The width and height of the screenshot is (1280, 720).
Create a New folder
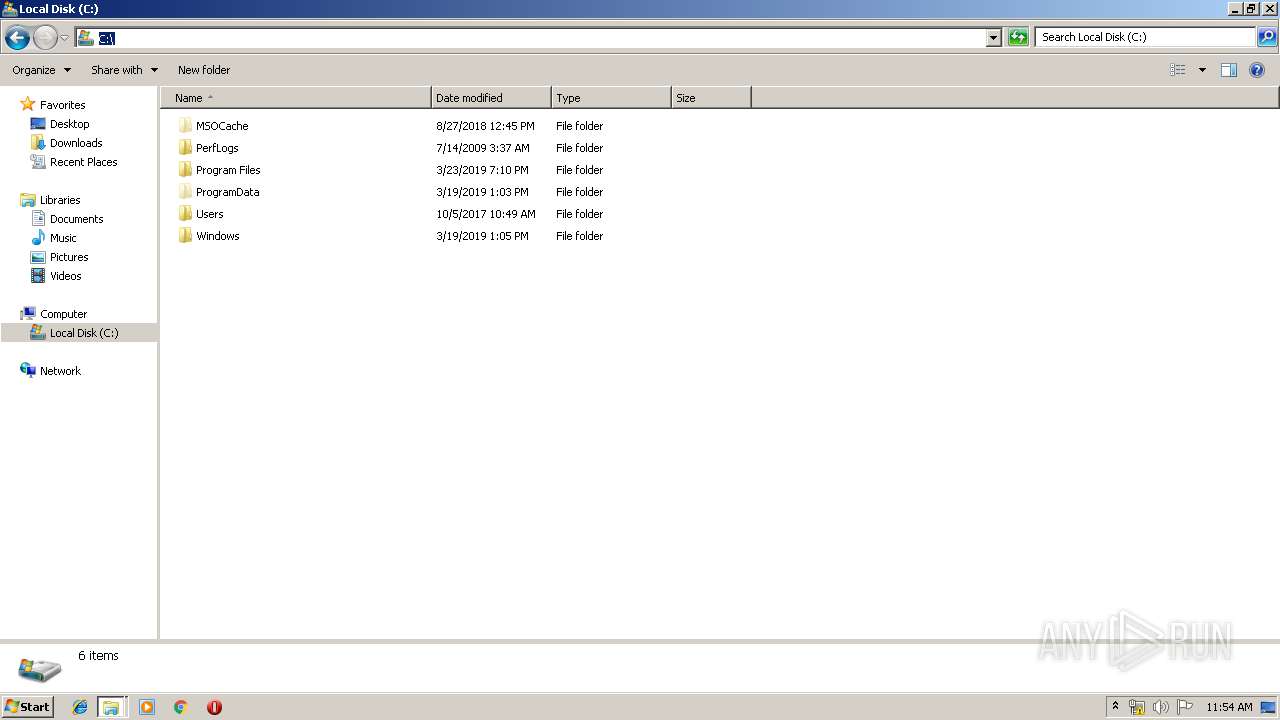coord(204,70)
